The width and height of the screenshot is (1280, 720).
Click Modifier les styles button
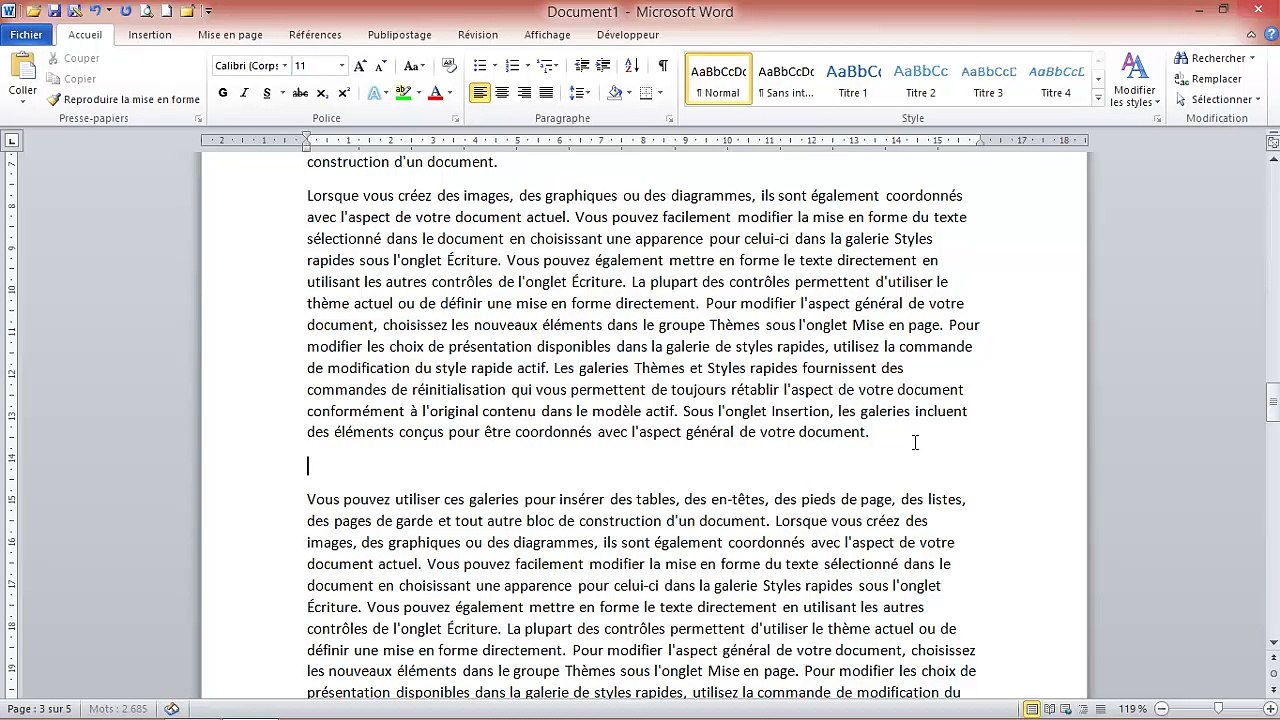[1134, 80]
